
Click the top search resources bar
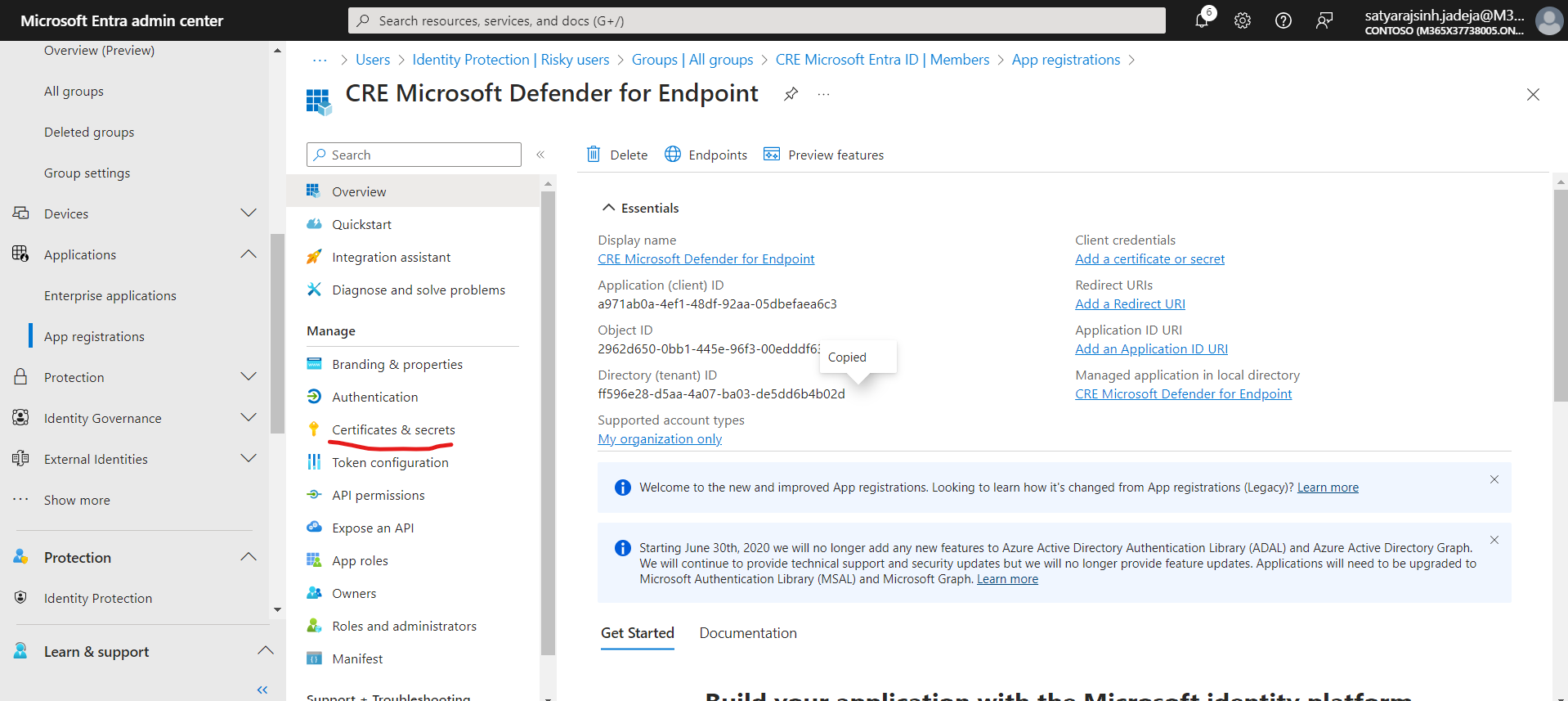point(757,20)
